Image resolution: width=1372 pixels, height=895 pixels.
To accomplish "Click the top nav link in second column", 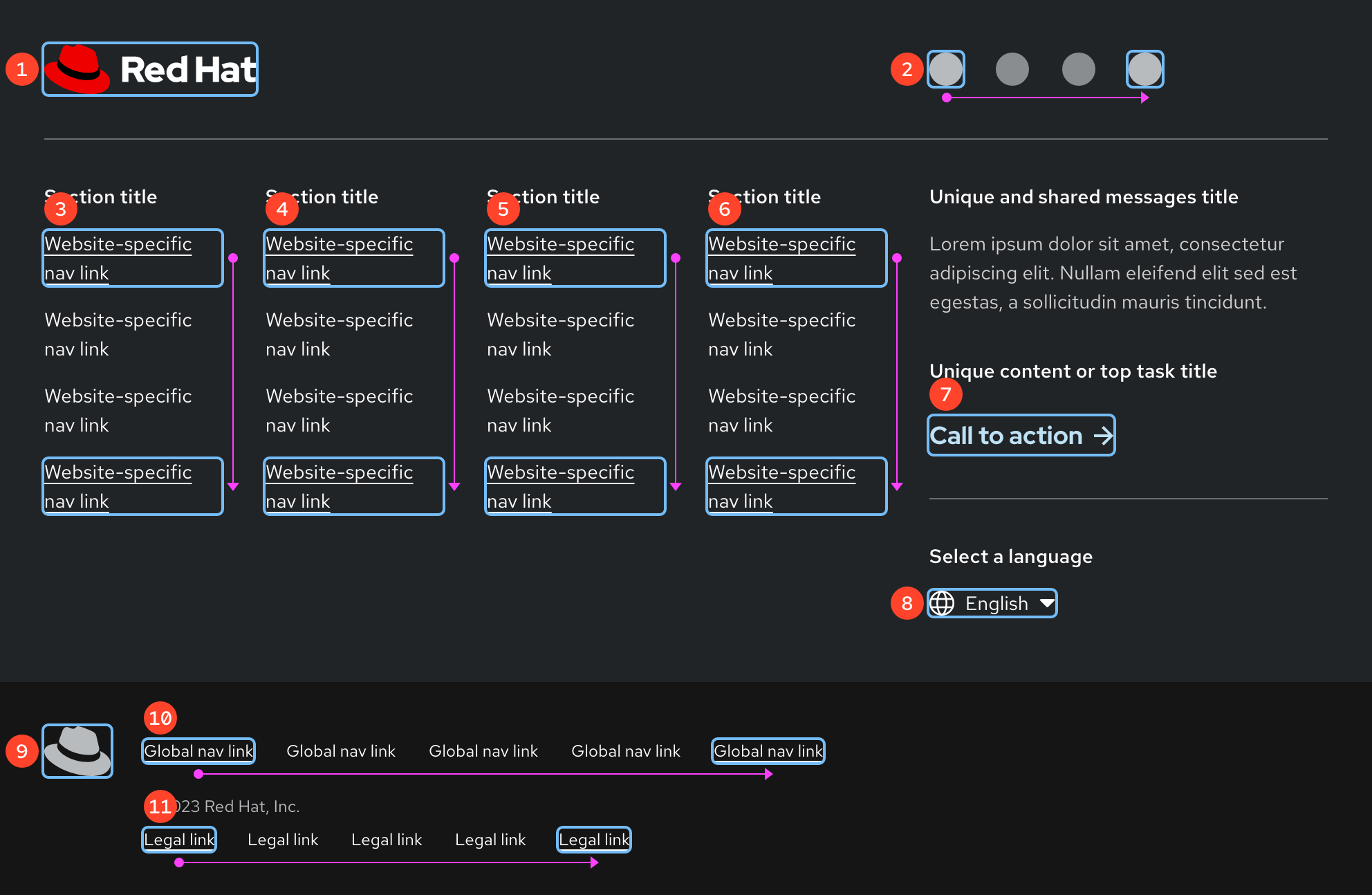I will click(353, 258).
